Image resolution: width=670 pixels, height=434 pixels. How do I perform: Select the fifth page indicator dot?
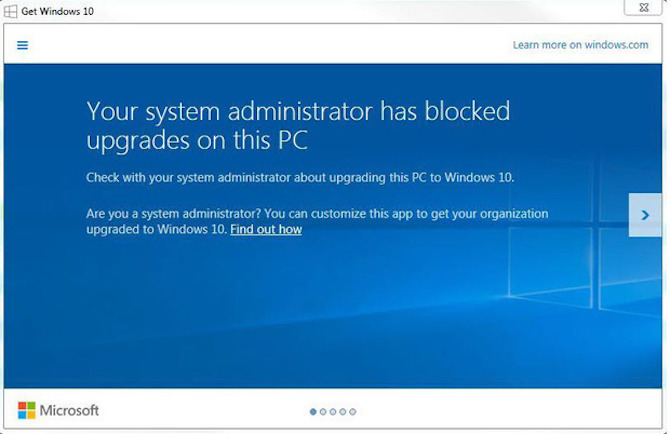pos(353,412)
